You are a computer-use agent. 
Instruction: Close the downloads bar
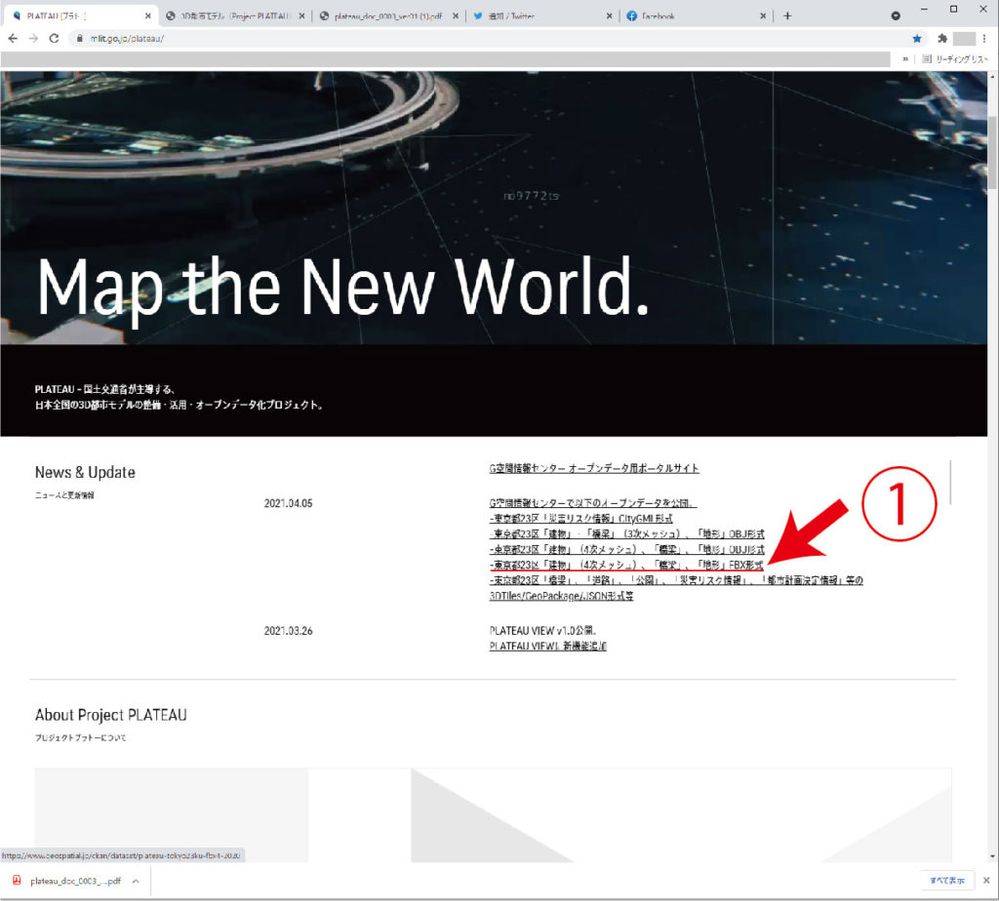pyautogui.click(x=986, y=881)
